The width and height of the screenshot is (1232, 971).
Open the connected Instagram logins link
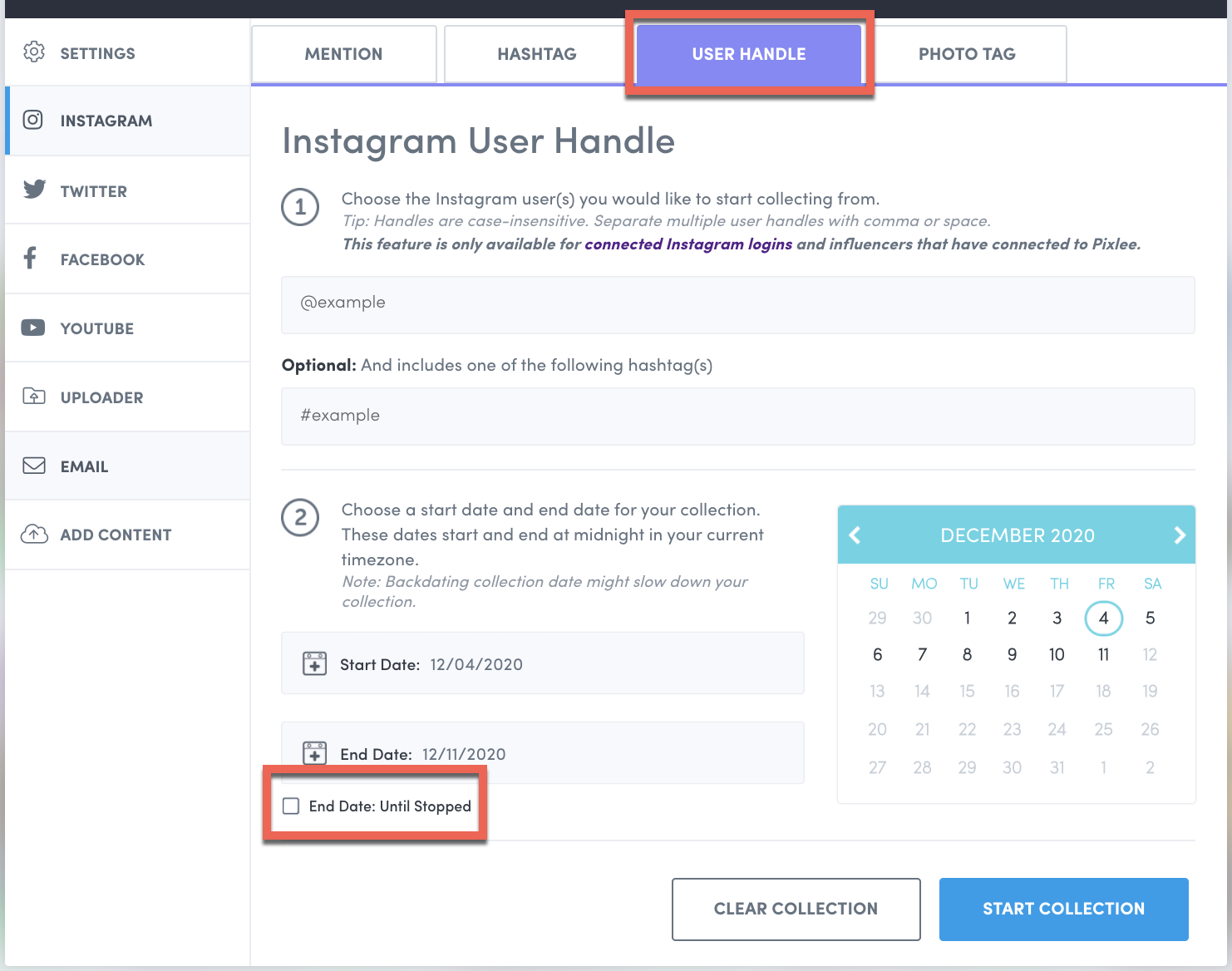(x=687, y=244)
